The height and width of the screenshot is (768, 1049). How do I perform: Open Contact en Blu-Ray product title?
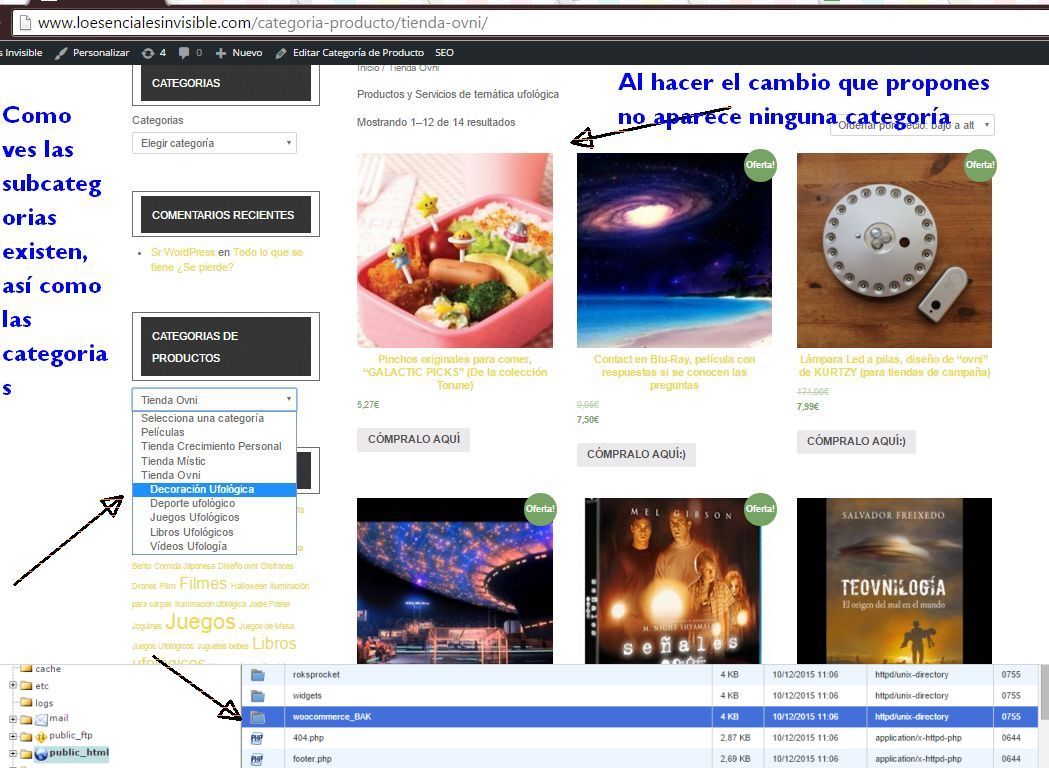[x=674, y=372]
